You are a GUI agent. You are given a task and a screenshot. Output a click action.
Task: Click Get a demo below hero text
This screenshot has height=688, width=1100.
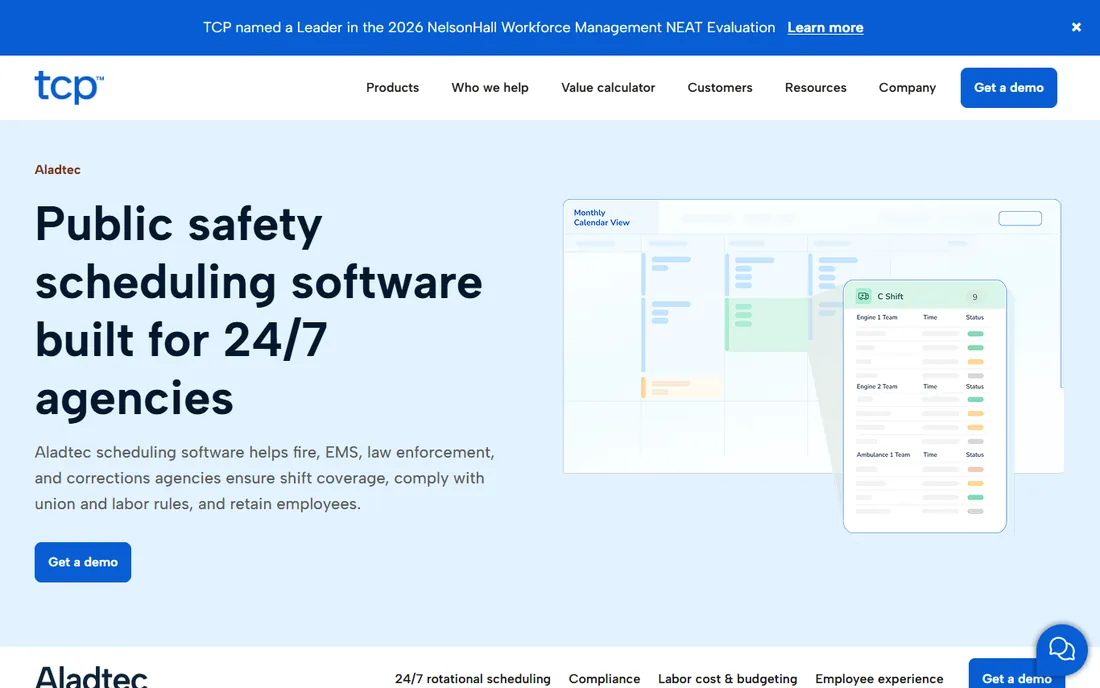83,562
